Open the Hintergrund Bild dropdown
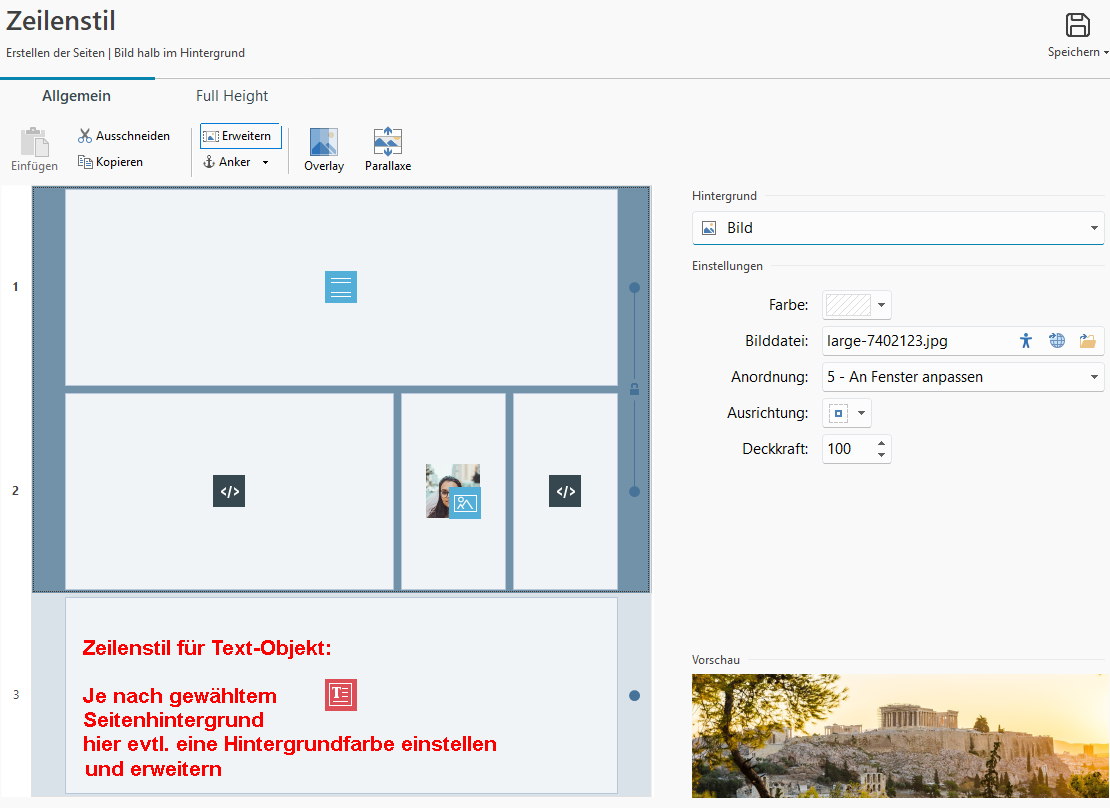 897,228
